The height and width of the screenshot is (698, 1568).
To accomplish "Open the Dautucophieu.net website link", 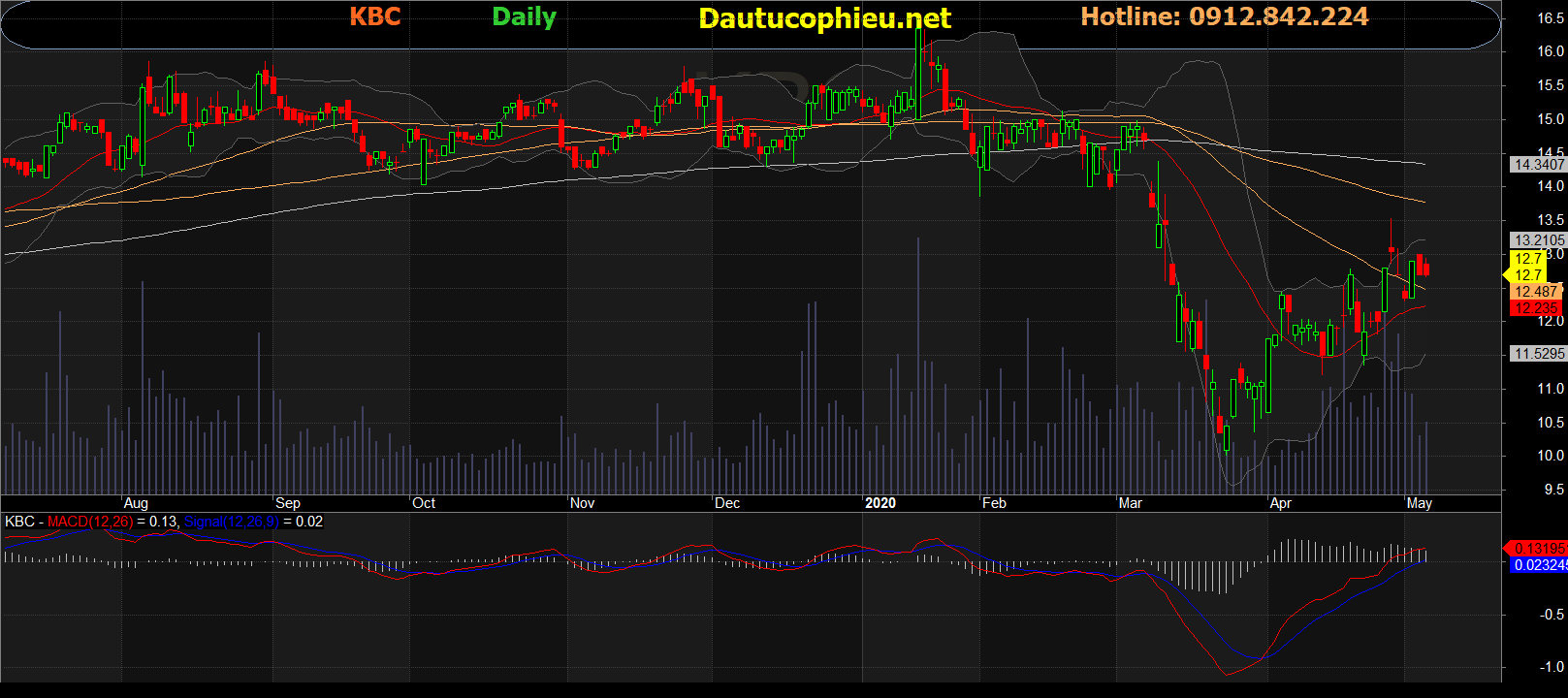I will [x=824, y=18].
